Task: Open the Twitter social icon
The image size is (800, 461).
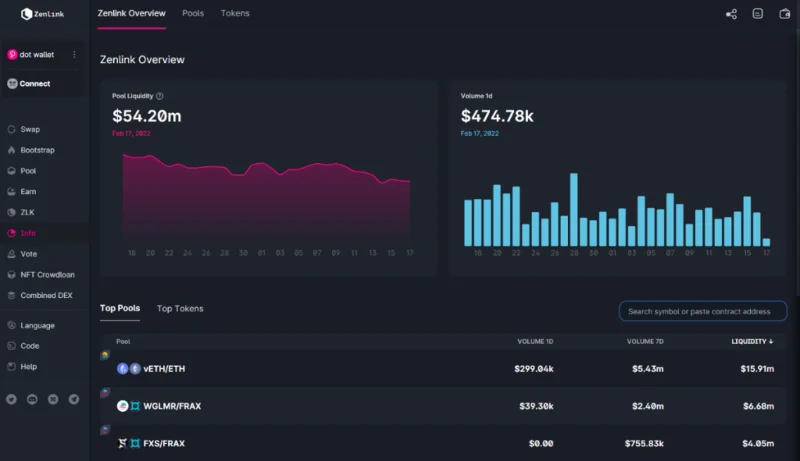Action: (x=11, y=399)
